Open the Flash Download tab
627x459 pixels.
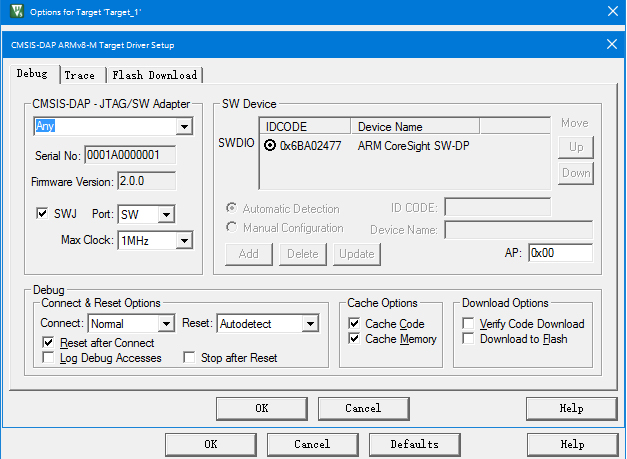click(x=155, y=75)
